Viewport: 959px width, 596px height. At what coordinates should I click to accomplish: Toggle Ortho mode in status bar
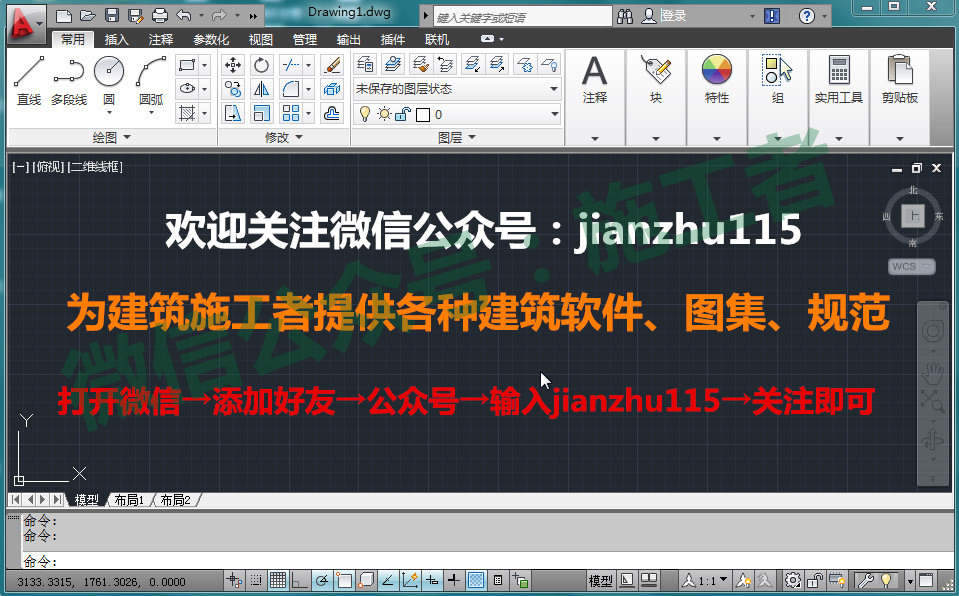(x=299, y=579)
